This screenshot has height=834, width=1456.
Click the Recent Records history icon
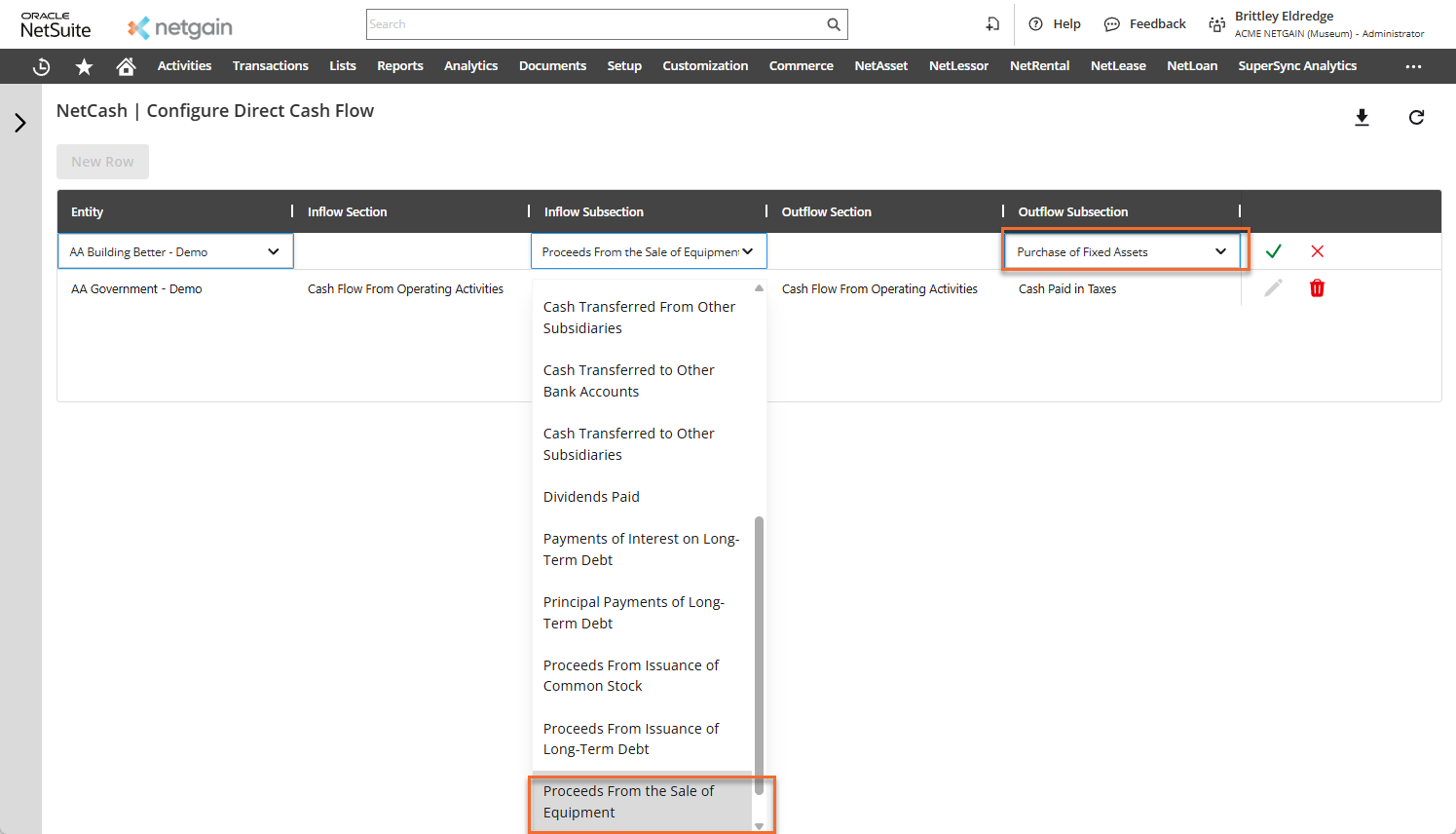coord(41,66)
